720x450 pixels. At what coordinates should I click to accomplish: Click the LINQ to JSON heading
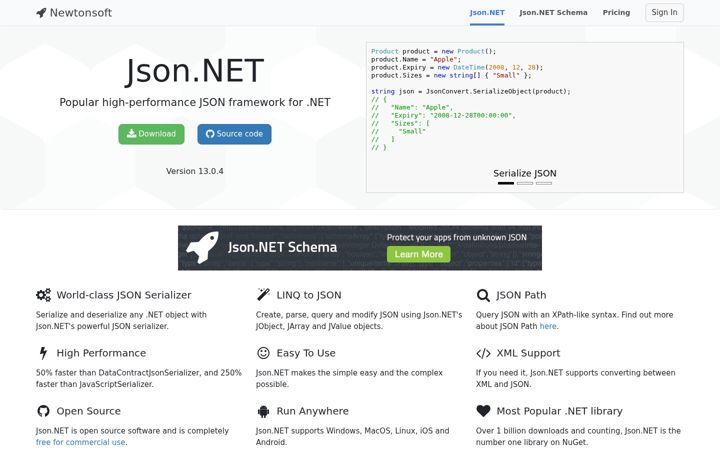[309, 295]
